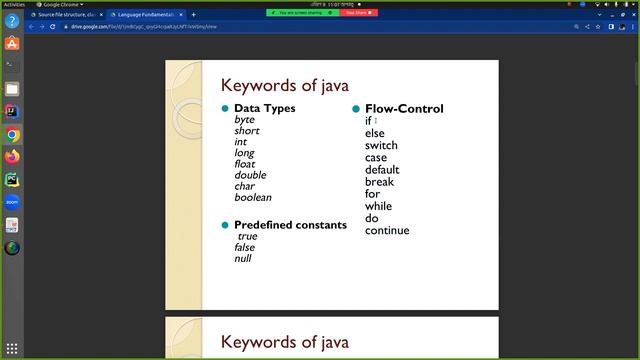The image size is (640, 360).
Task: Launch IntelliJ IDEA from the dock
Action: [x=12, y=111]
